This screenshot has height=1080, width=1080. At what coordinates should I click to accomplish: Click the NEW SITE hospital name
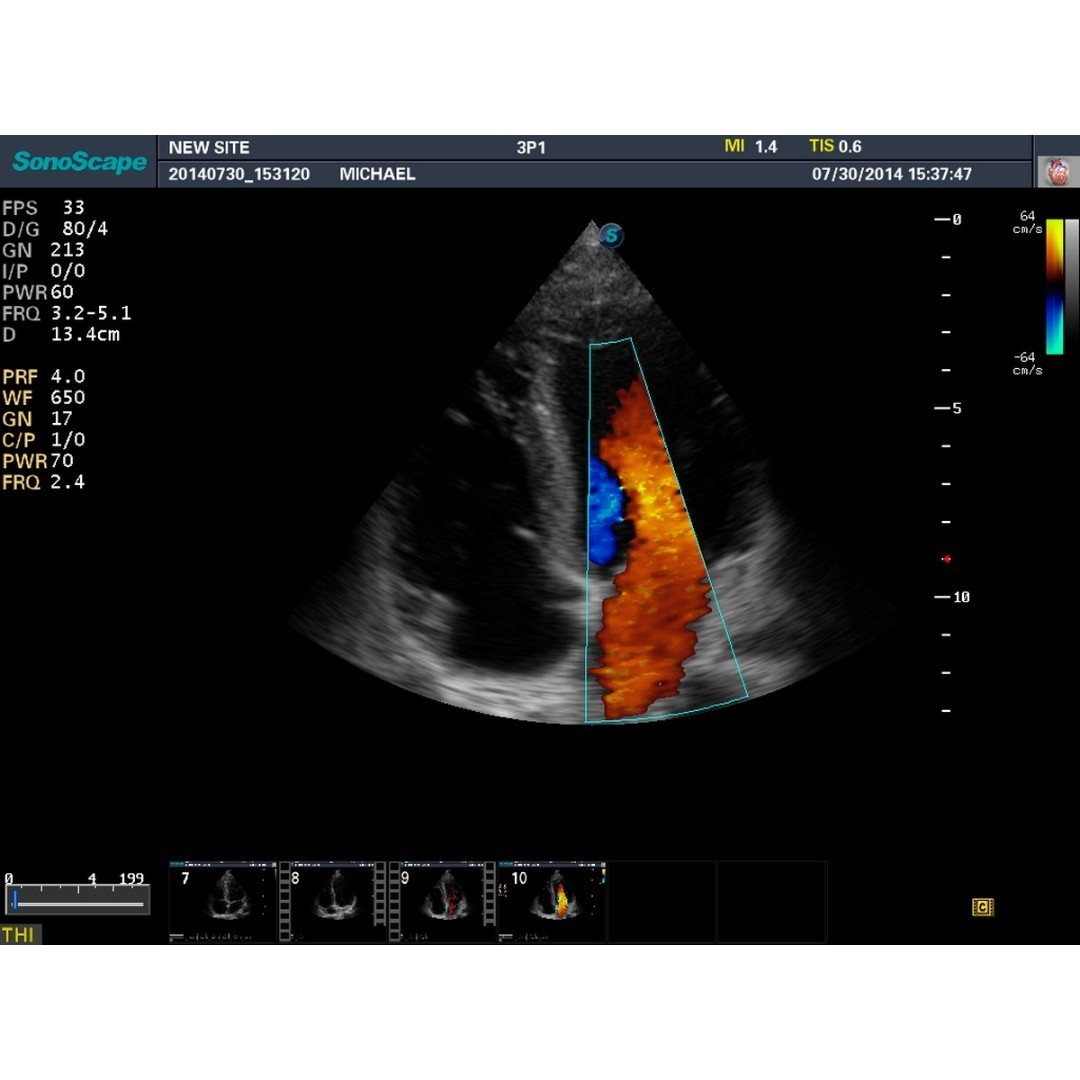[209, 147]
